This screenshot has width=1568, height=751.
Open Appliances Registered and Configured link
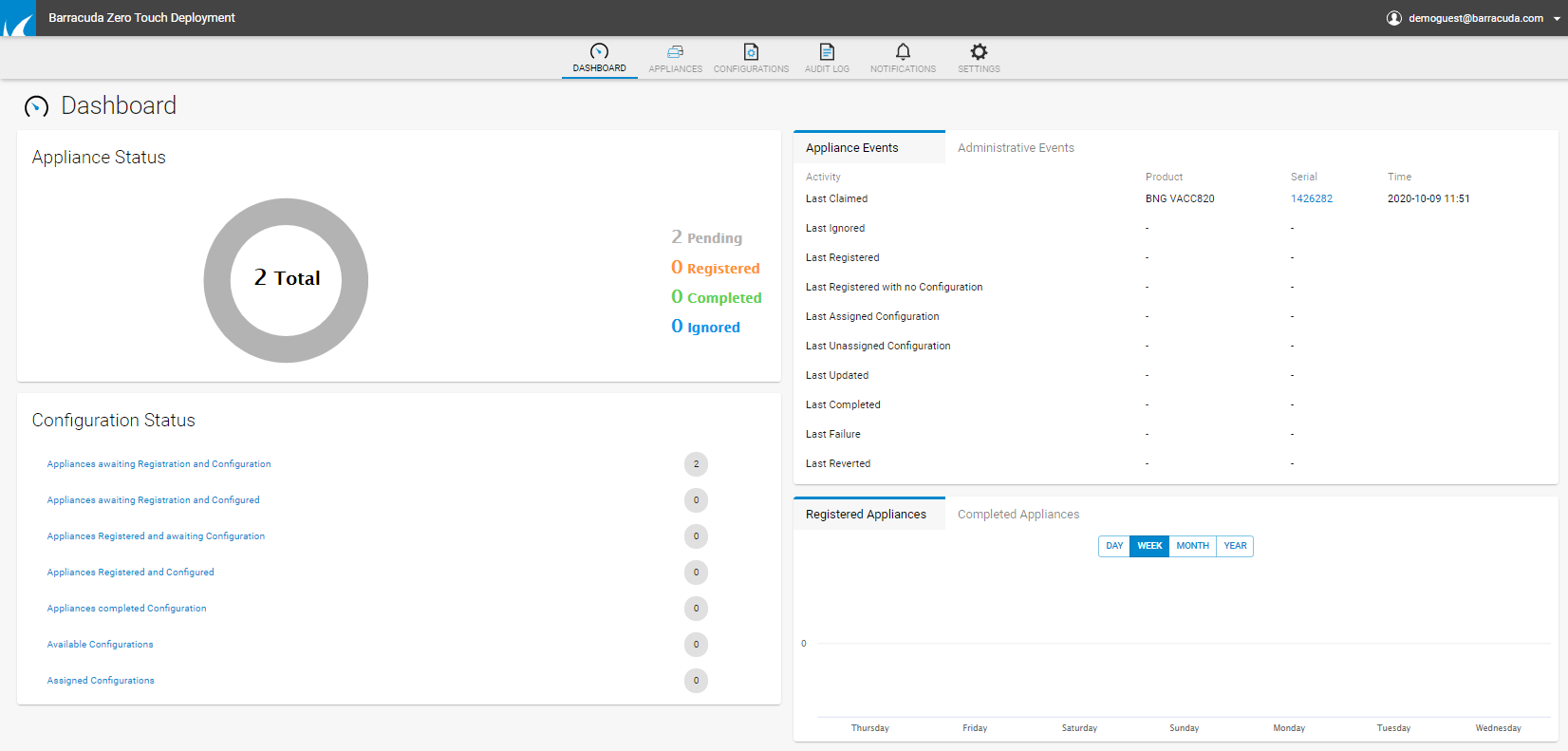(x=130, y=573)
